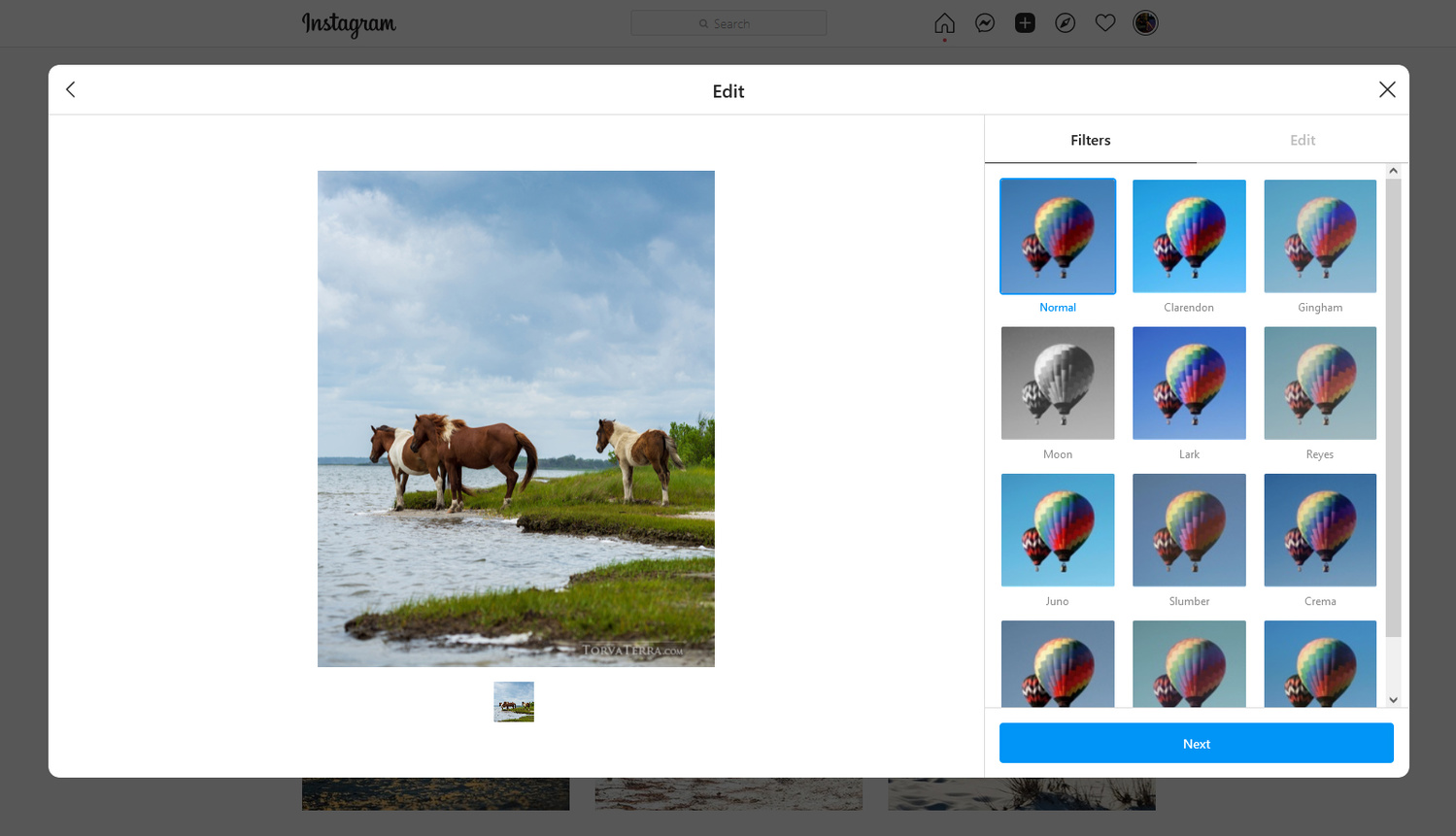Screen dimensions: 1456x836
Task: Open Instagram home feed icon
Action: tap(944, 23)
